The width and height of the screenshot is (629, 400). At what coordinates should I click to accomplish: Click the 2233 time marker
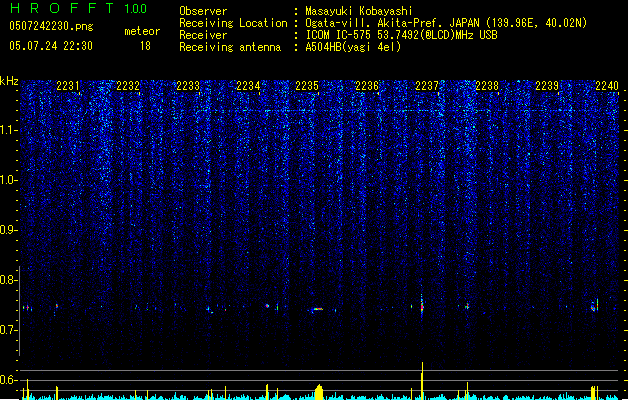(x=188, y=86)
